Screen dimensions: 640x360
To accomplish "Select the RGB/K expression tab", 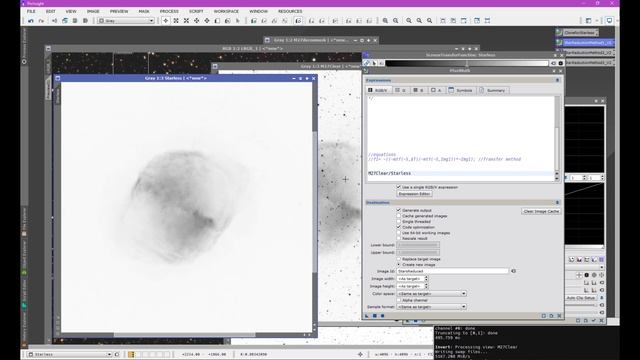I will (x=378, y=90).
